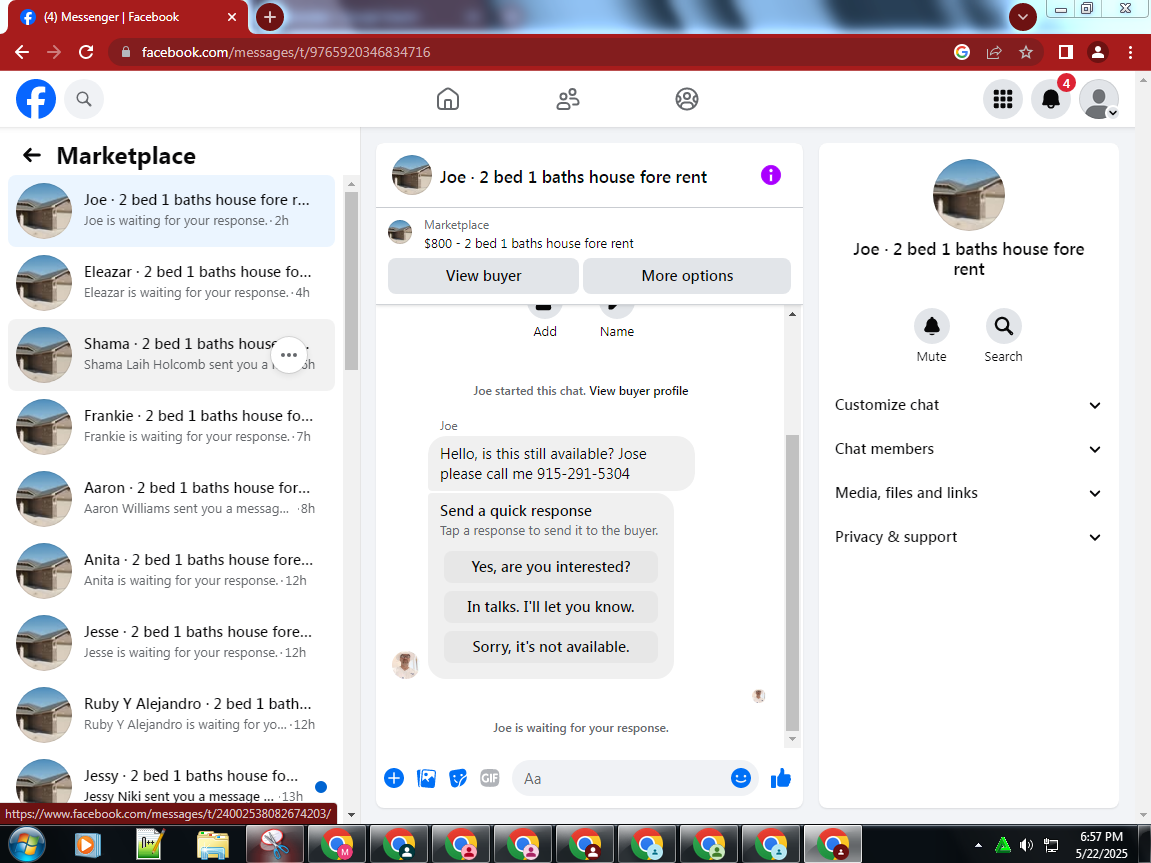Click the Mute bell icon
Image resolution: width=1151 pixels, height=863 pixels.
[x=932, y=326]
